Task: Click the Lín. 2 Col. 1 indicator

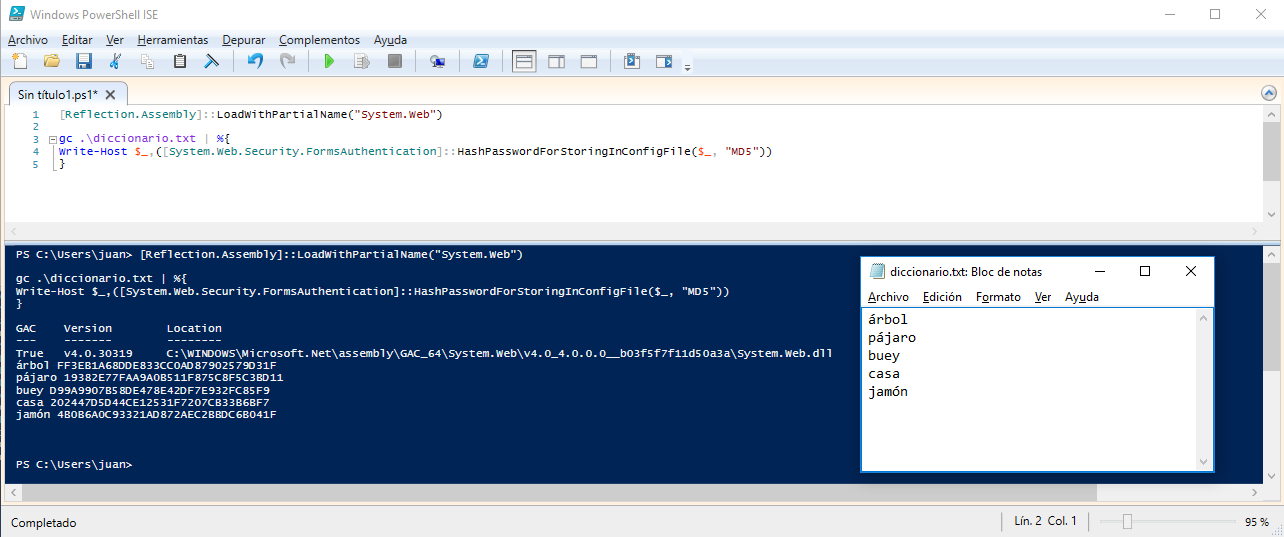Action: 1046,521
